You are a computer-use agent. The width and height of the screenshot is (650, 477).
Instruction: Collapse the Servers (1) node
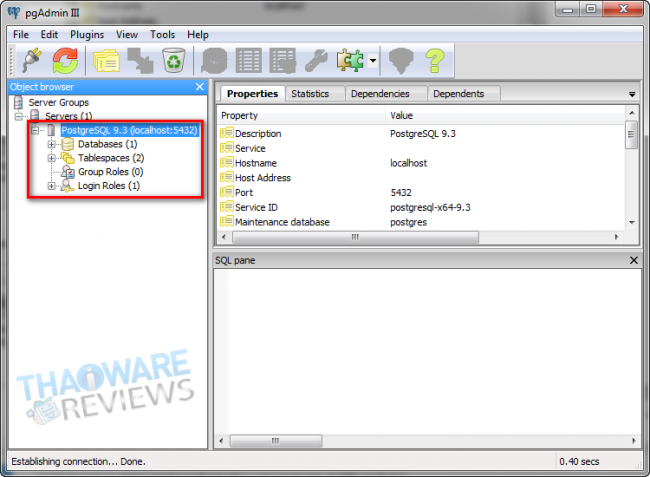pos(19,116)
